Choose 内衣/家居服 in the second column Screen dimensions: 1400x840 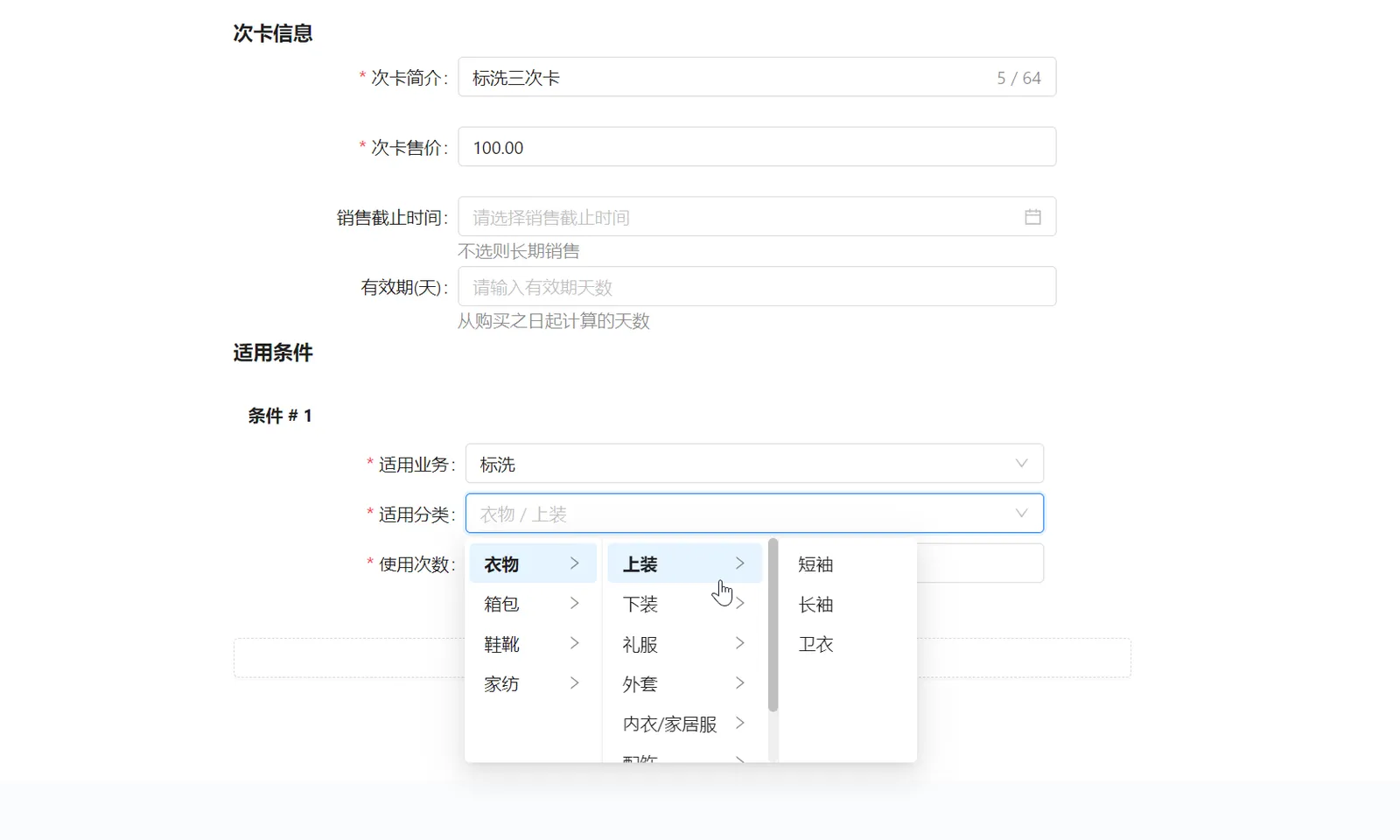685,724
